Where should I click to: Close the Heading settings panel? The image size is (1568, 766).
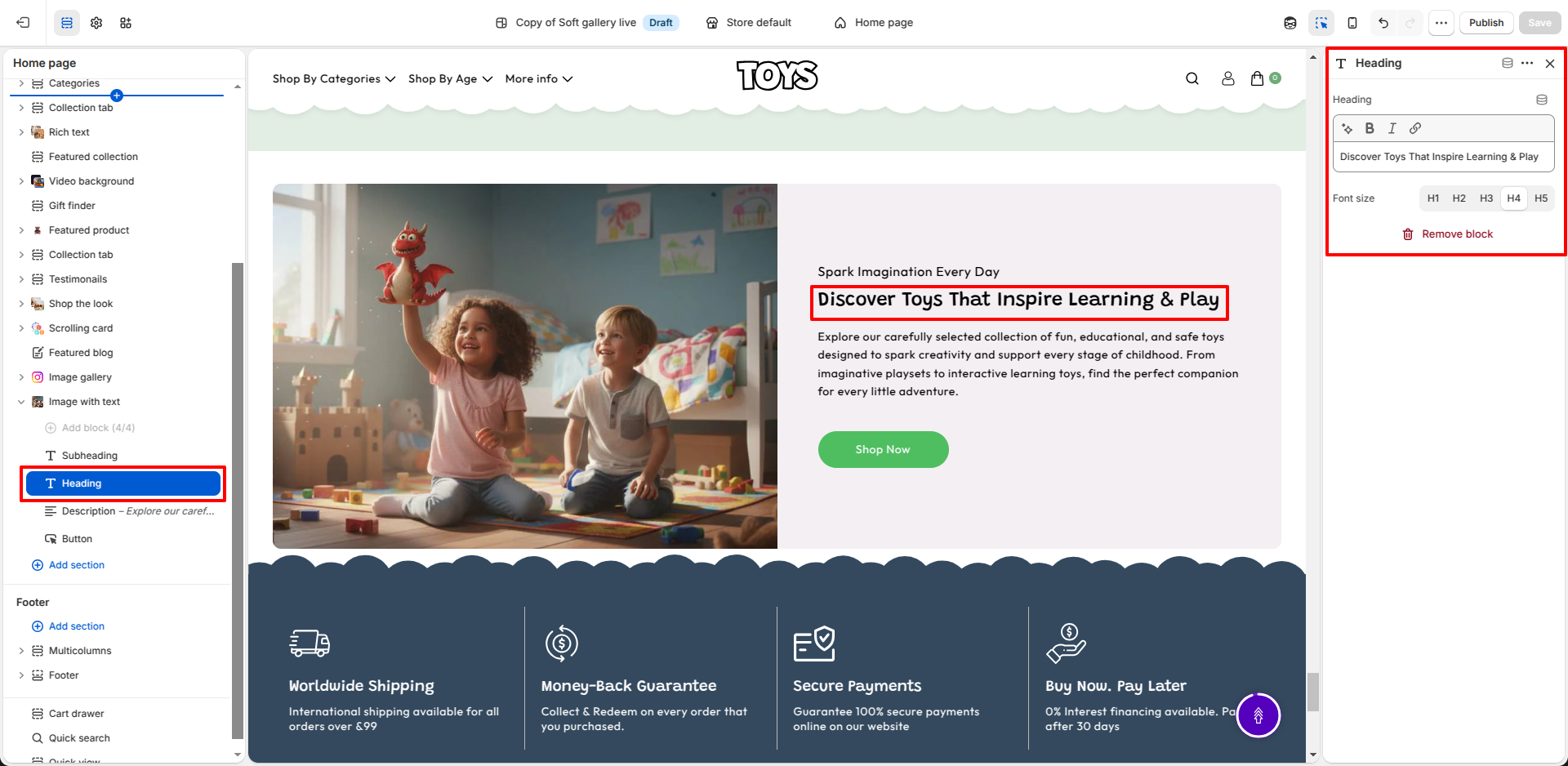[1550, 64]
